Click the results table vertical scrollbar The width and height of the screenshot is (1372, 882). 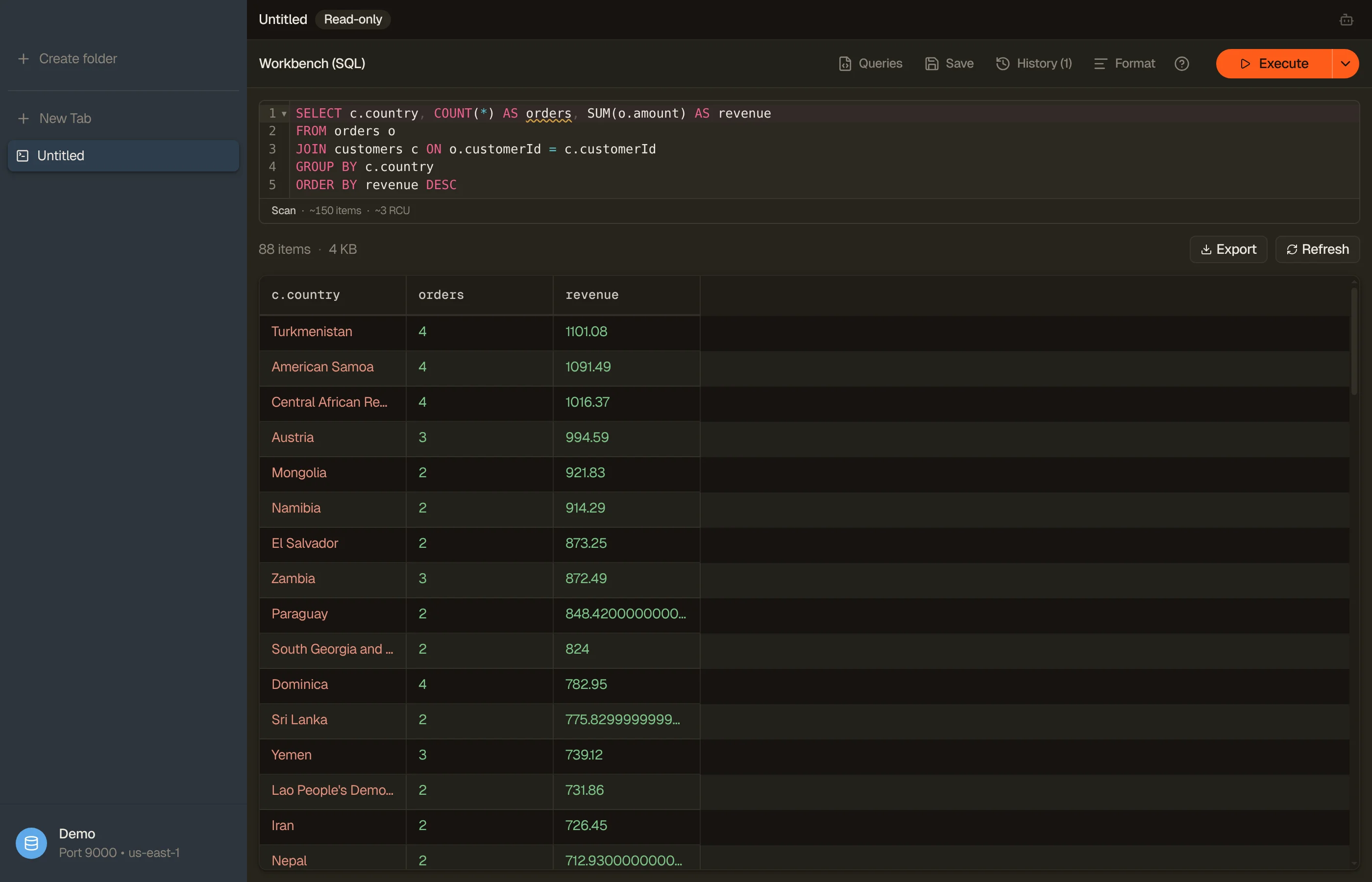tap(1354, 342)
